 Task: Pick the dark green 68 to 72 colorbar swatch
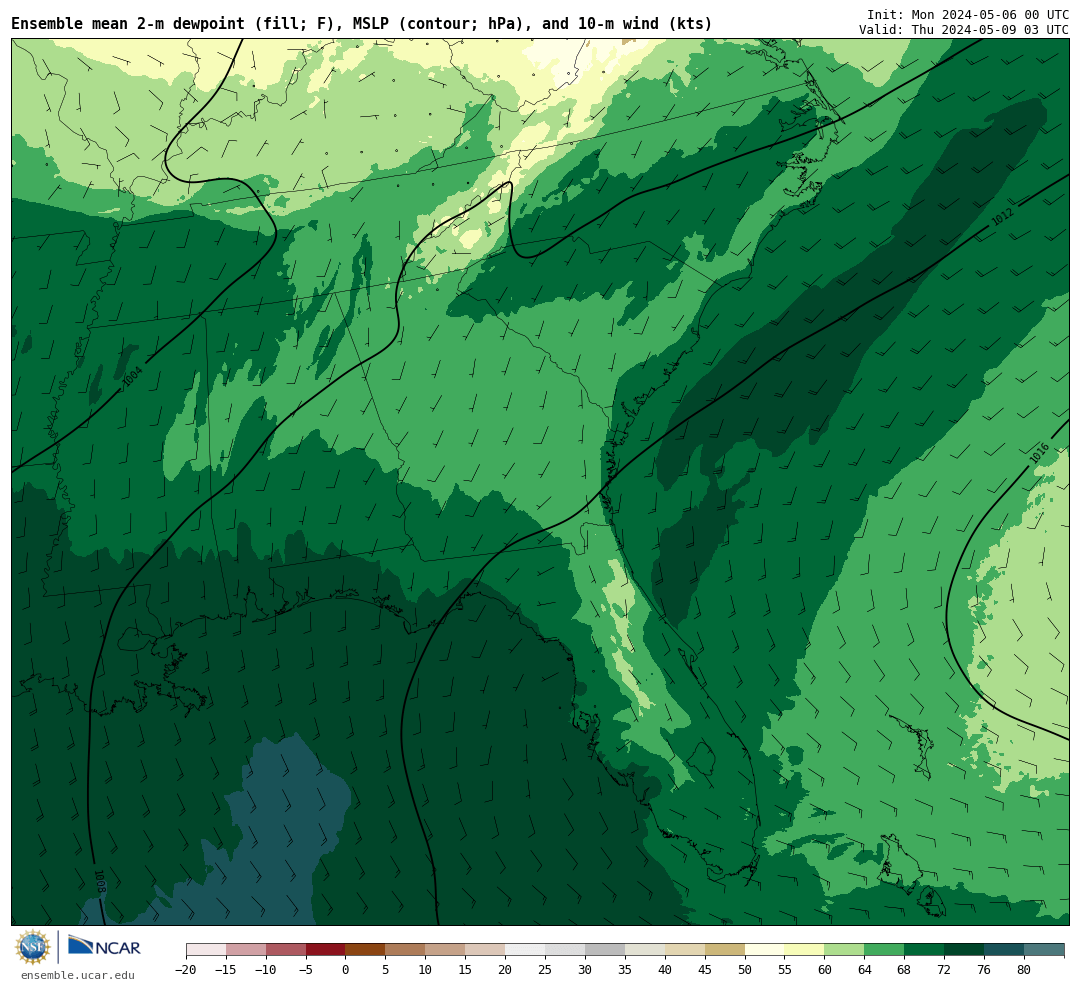coord(924,950)
